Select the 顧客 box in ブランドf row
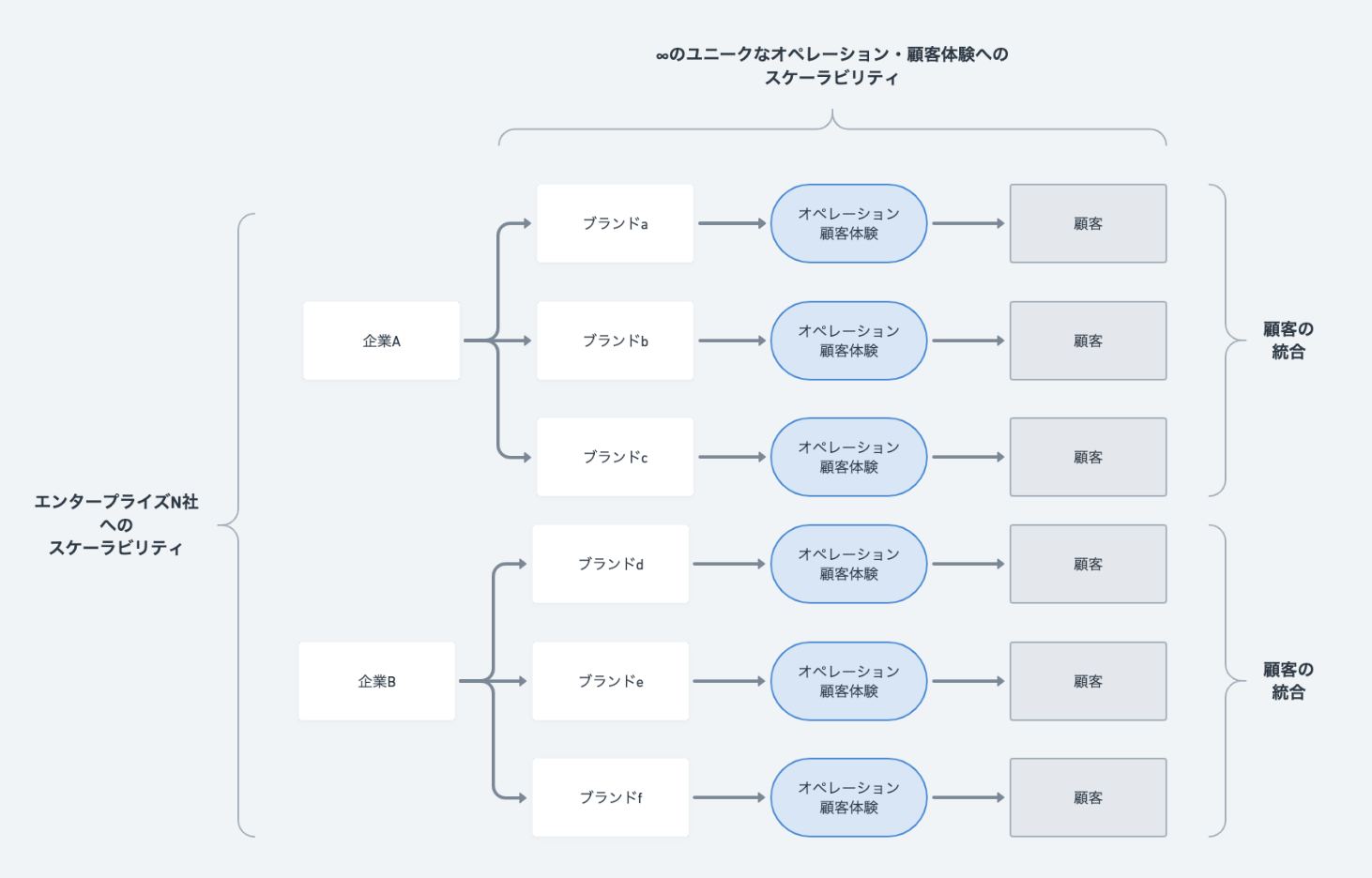Screen dimensions: 1372x878 [x=1088, y=797]
